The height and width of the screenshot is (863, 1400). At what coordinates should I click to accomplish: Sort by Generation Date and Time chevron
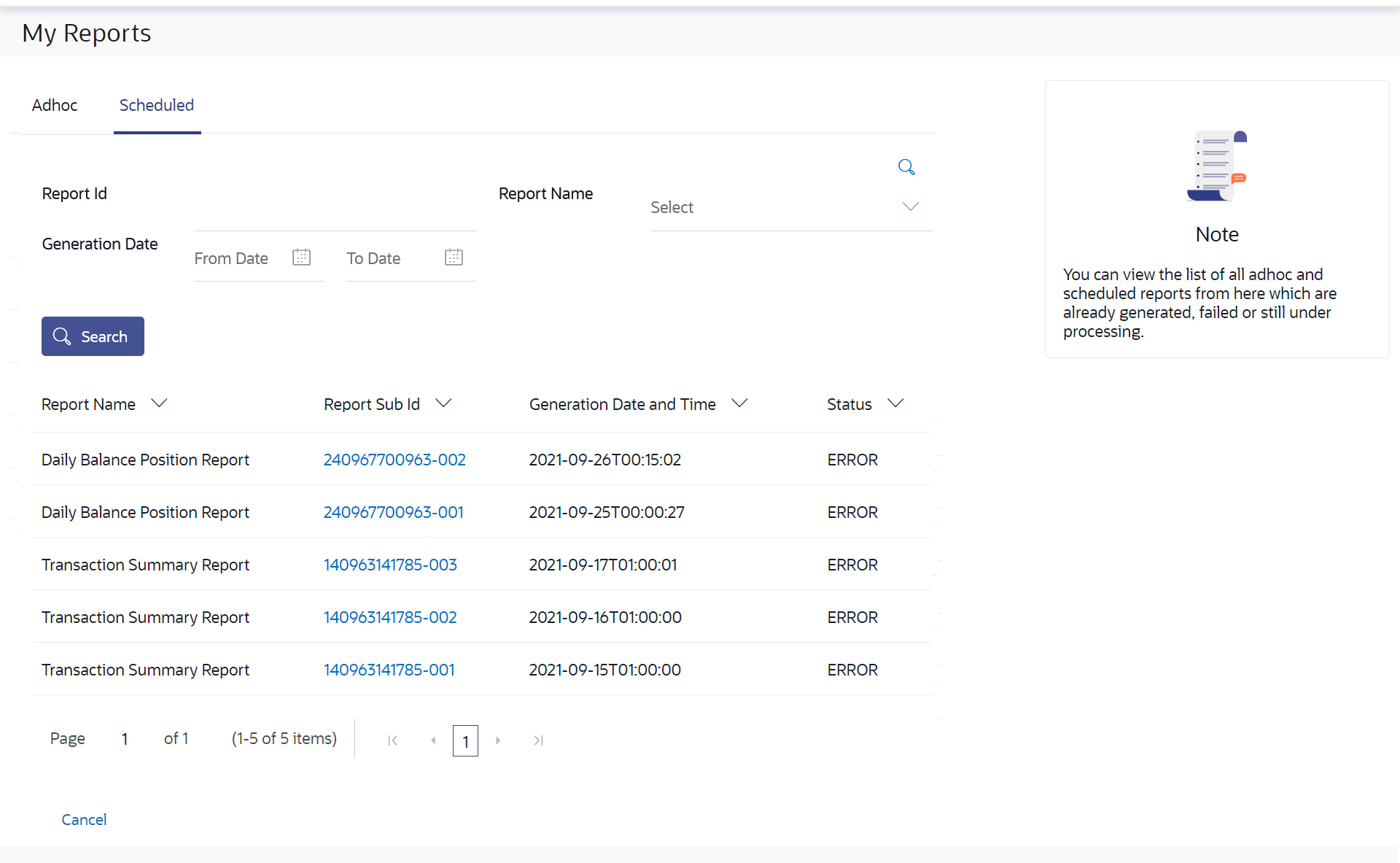point(739,403)
